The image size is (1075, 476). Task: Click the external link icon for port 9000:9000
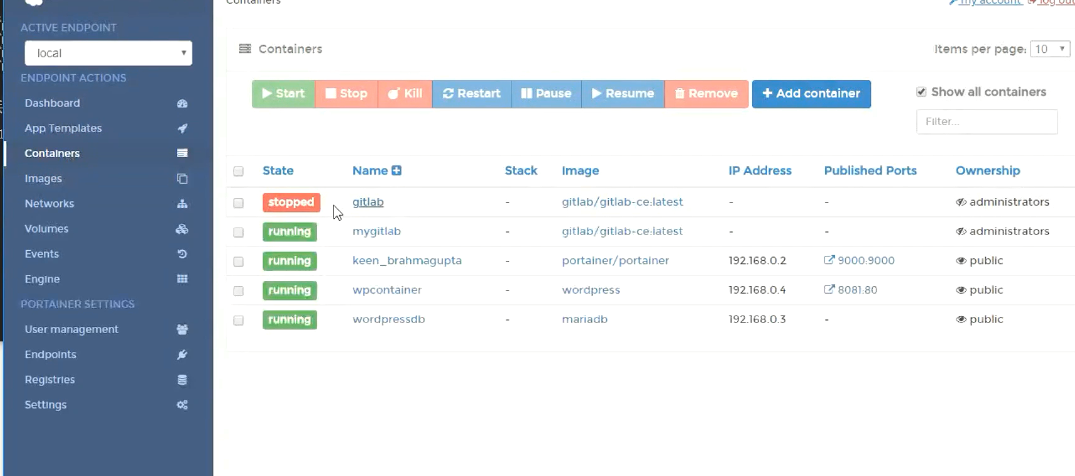[830, 261]
